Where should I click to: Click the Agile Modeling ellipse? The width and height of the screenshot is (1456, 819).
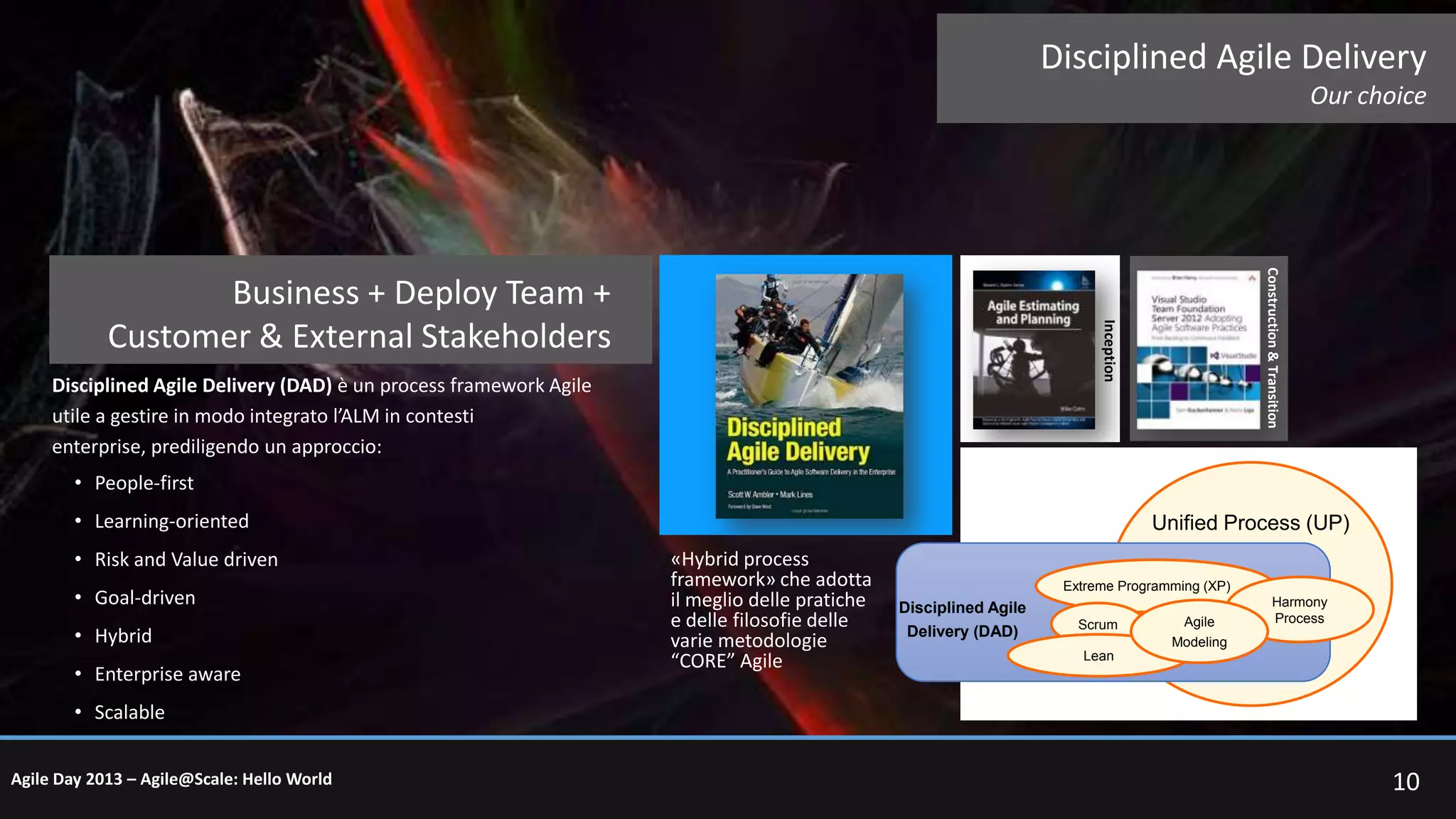coord(1199,631)
